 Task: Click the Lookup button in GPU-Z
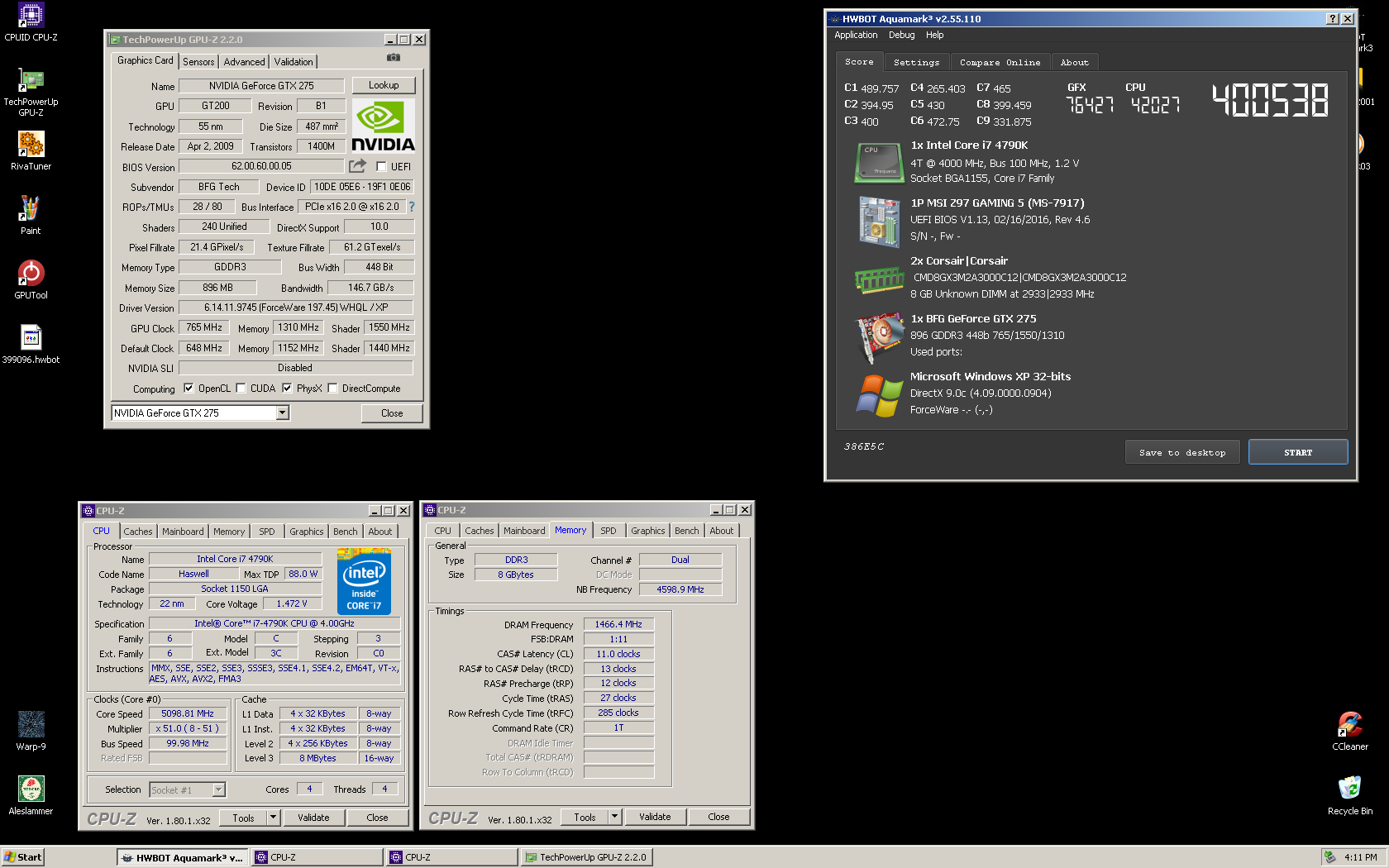coord(384,85)
